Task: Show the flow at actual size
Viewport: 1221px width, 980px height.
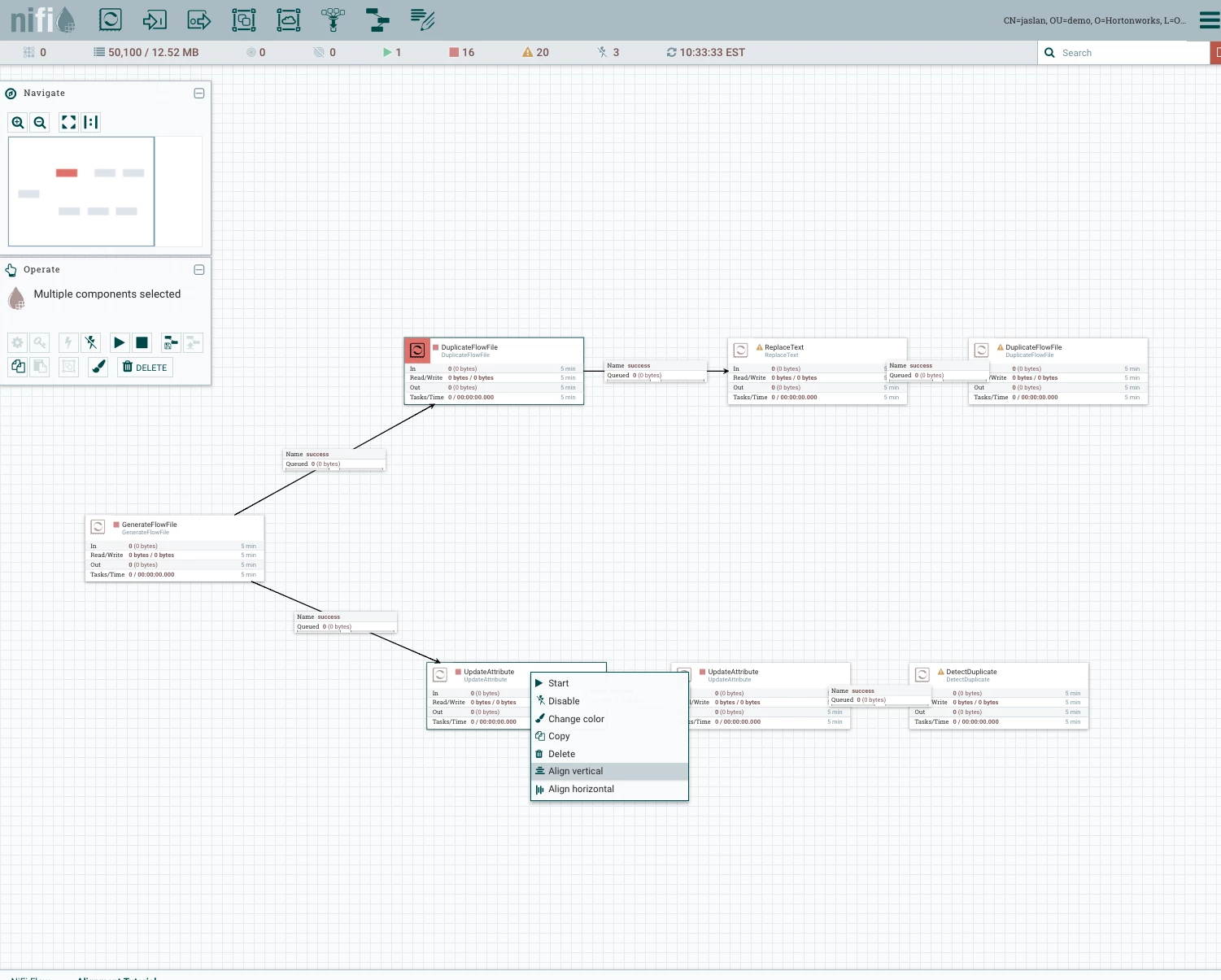Action: pos(91,123)
